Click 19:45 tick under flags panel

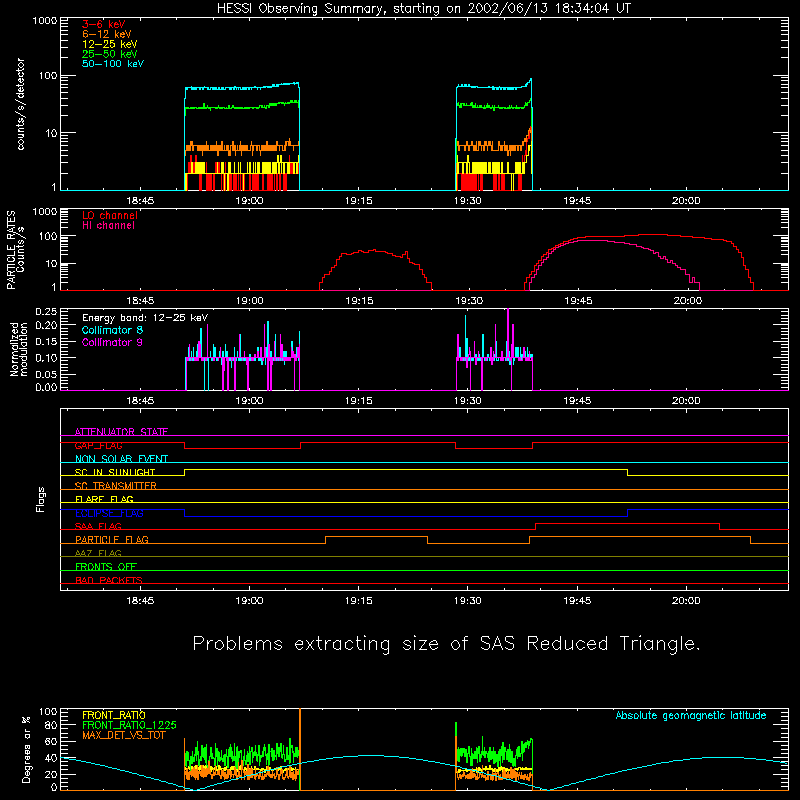coord(577,601)
